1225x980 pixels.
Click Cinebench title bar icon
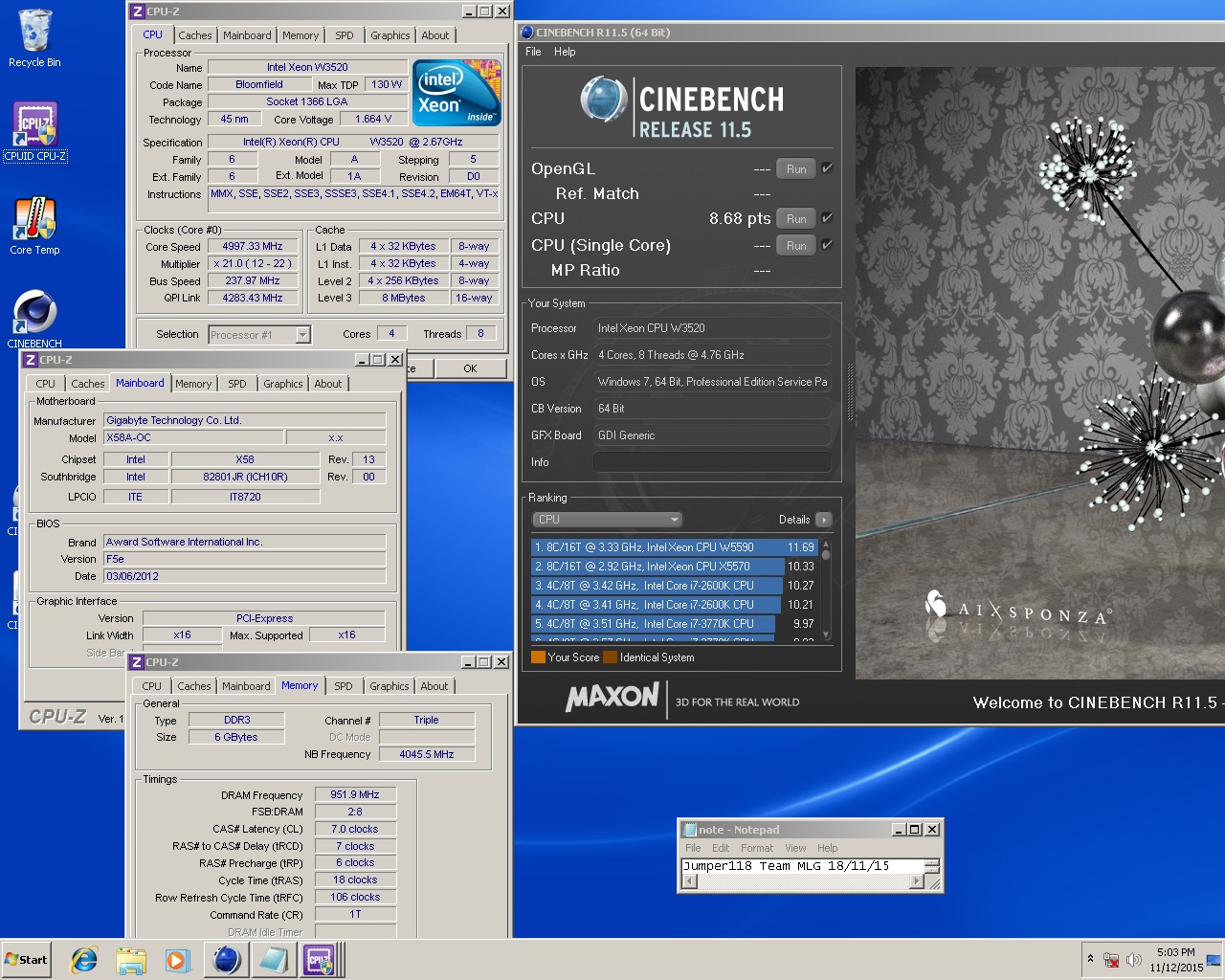click(527, 33)
